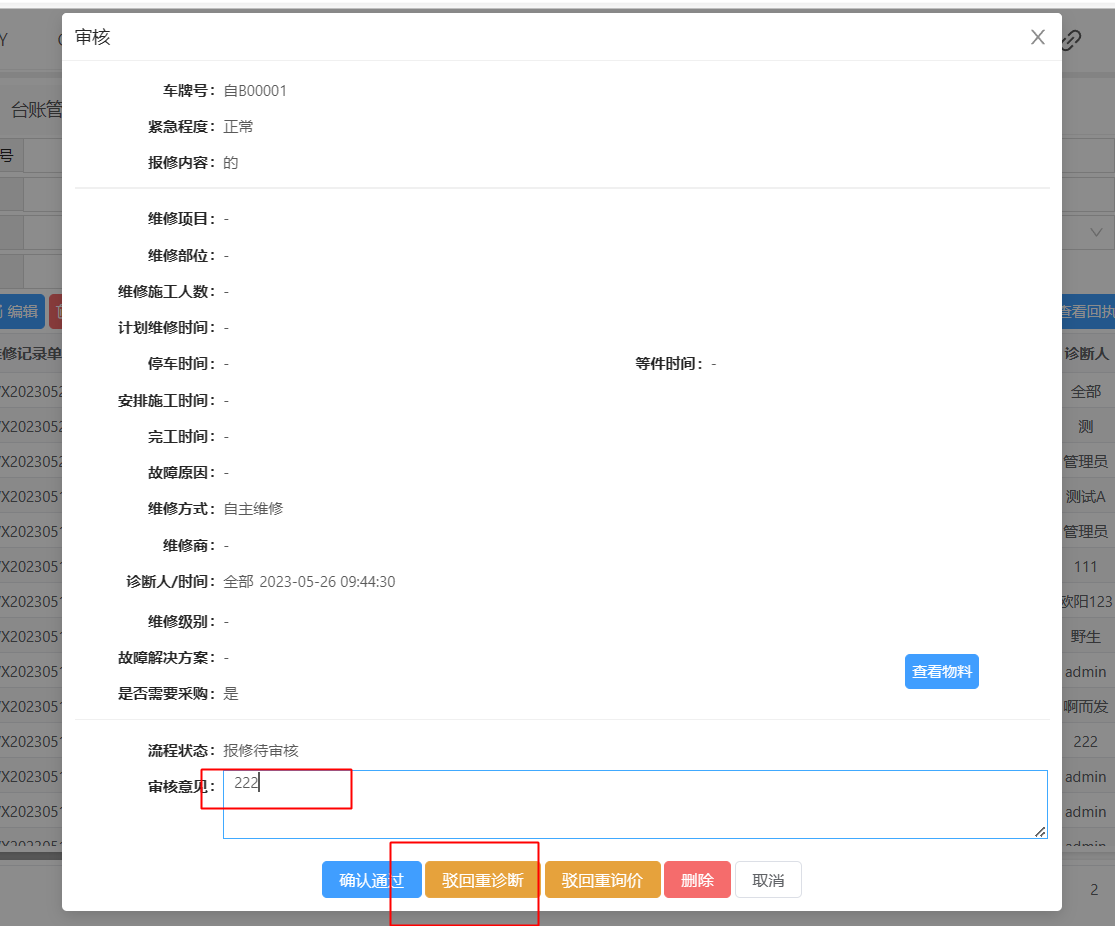Screen dimensions: 1115x926
Task: Close the 审核 dialog with X icon
Action: pos(1037,37)
